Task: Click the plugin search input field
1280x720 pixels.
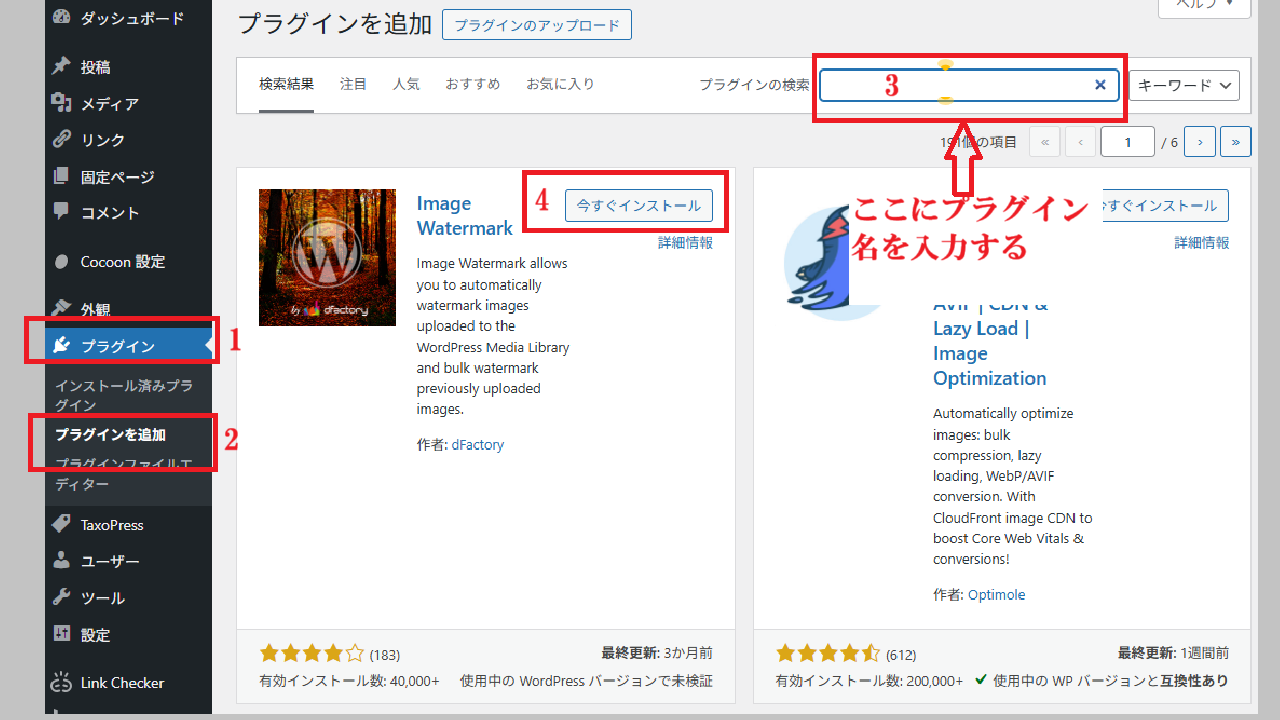Action: [x=970, y=85]
